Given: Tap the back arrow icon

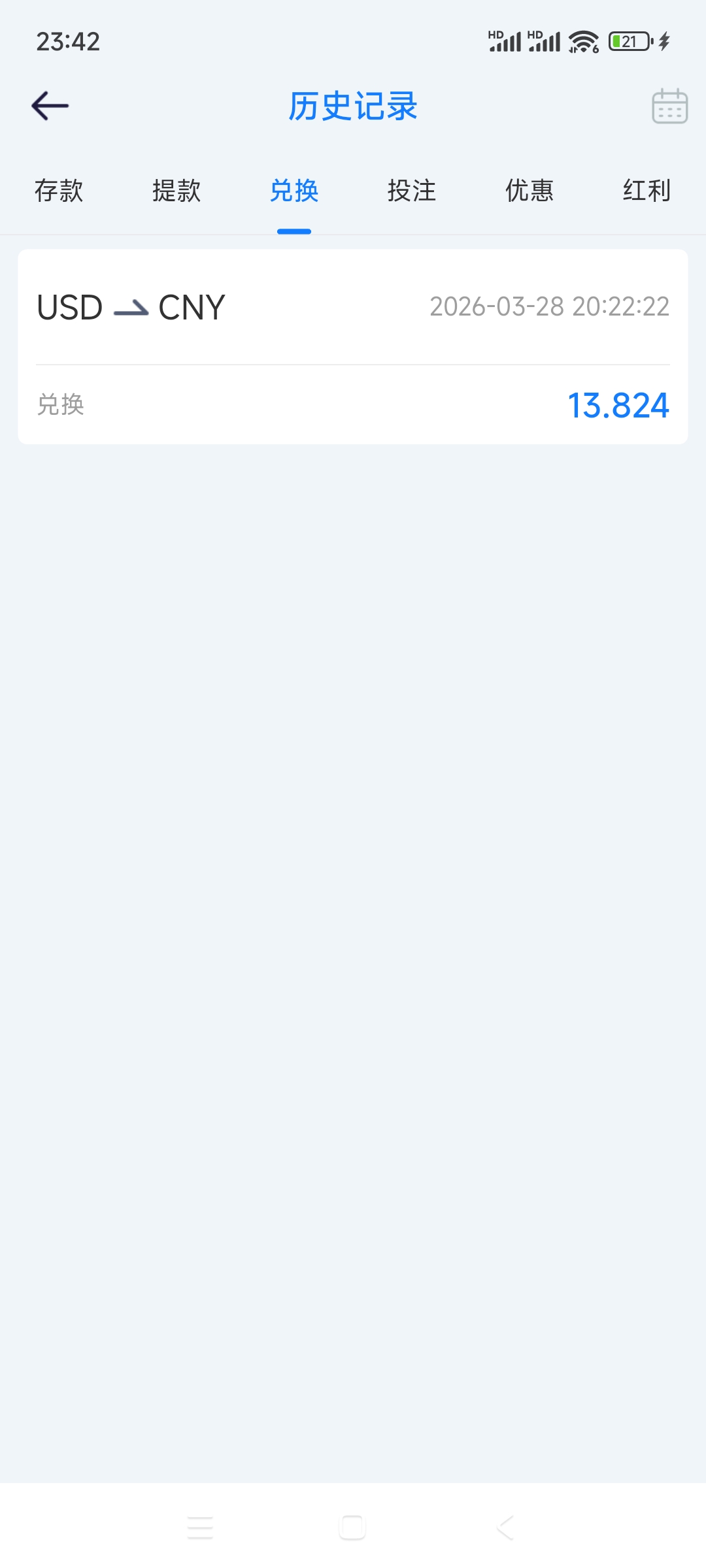Looking at the screenshot, I should [x=50, y=106].
